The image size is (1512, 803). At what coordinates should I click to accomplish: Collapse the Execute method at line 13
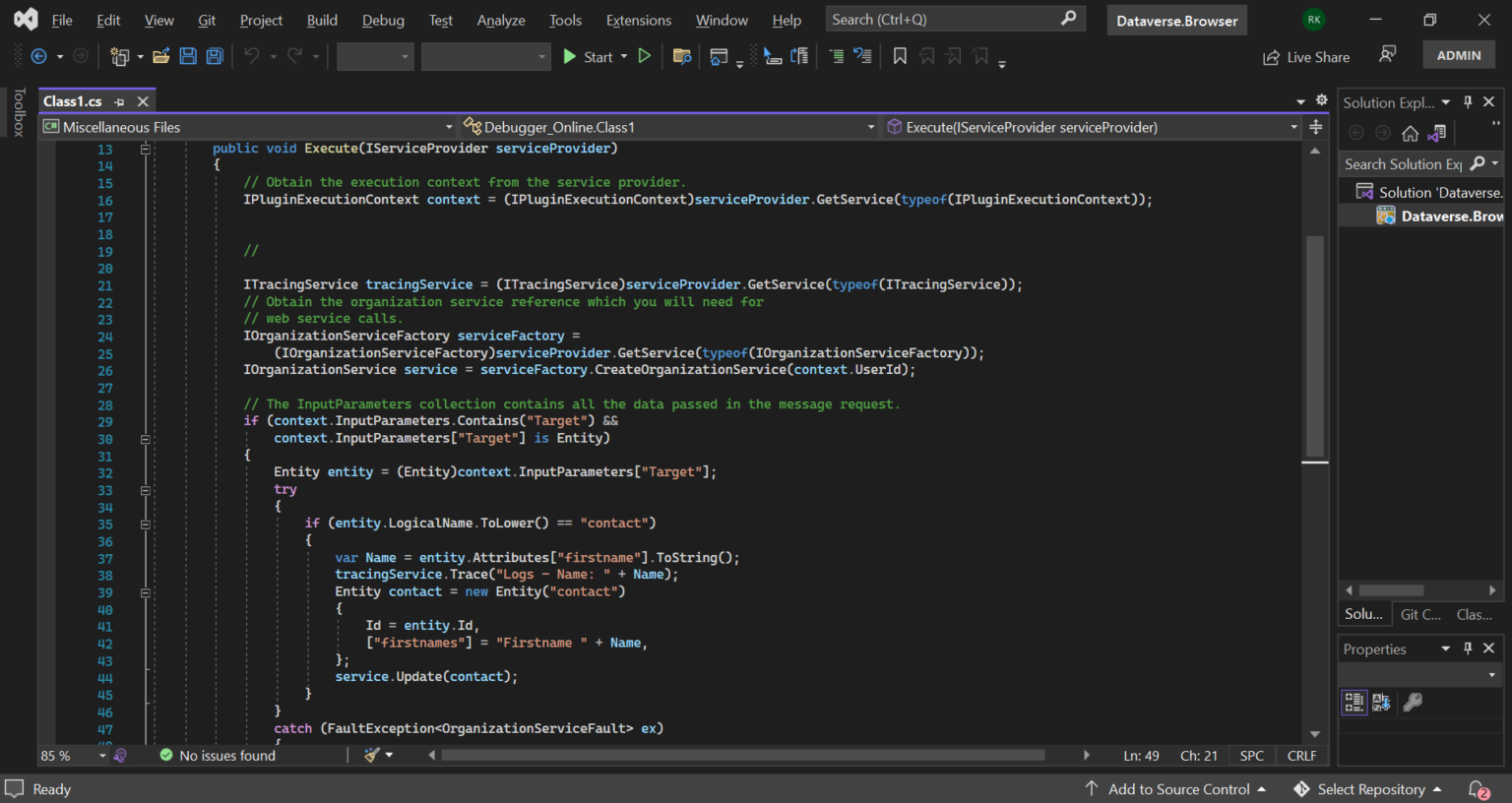click(x=145, y=148)
